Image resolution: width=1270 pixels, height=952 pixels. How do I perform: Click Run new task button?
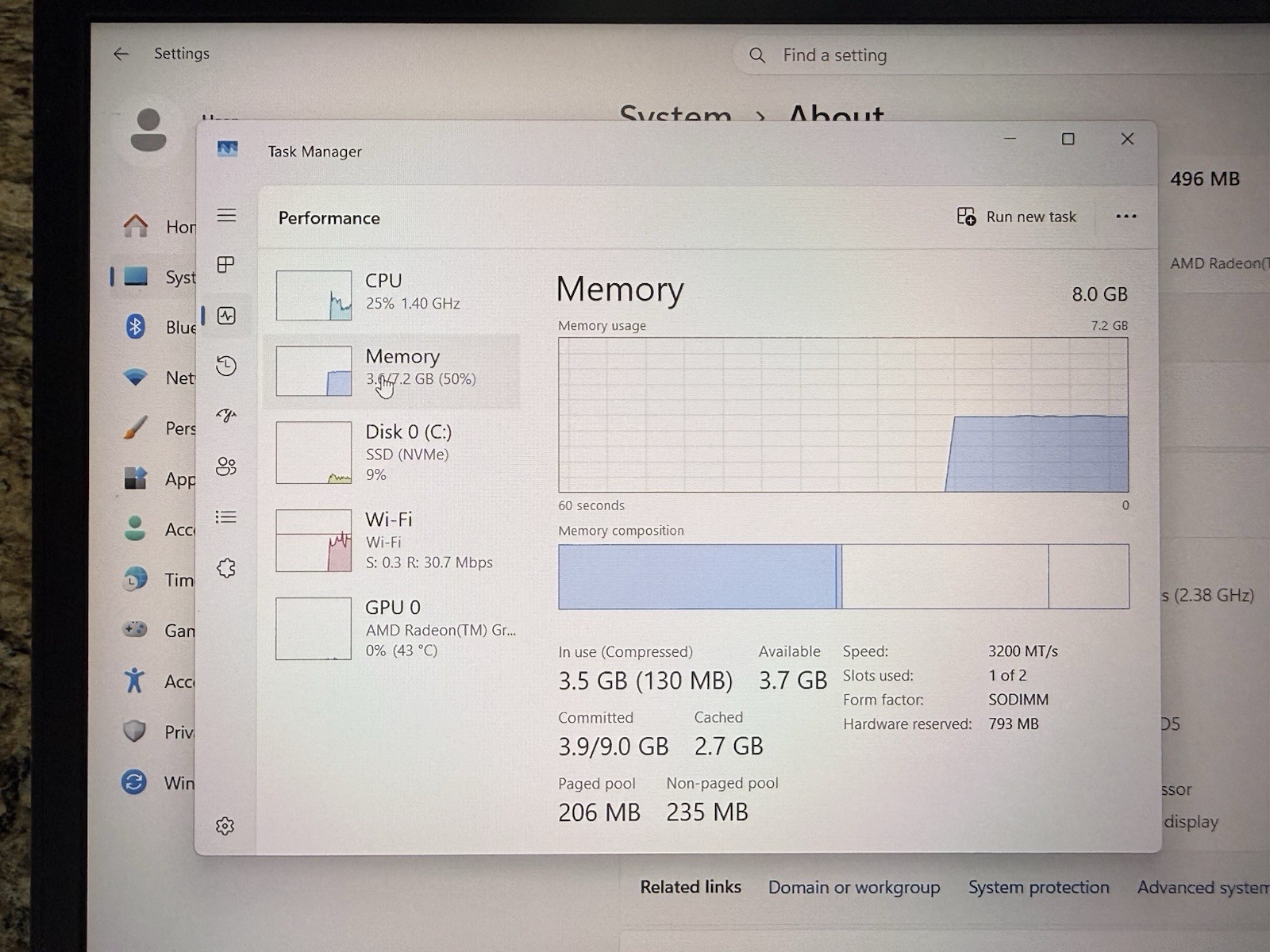pyautogui.click(x=1017, y=217)
